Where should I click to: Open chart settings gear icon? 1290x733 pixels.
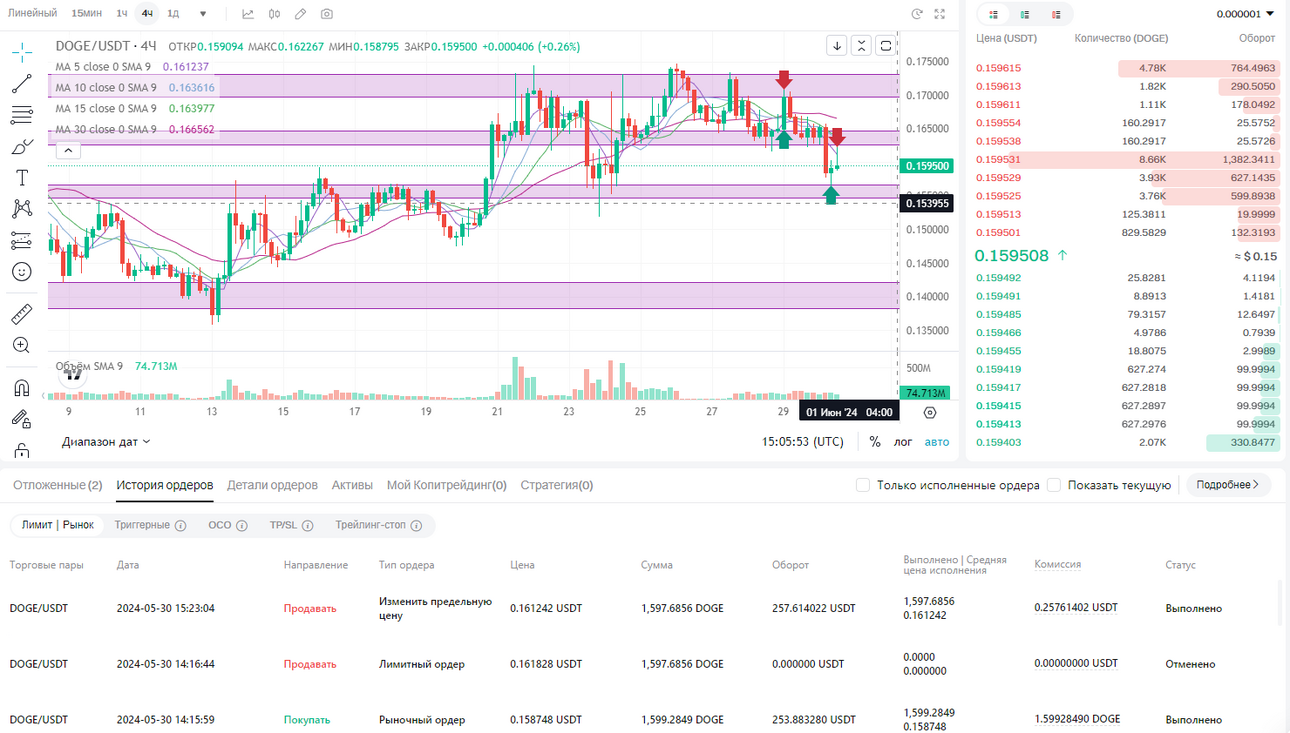coord(930,412)
